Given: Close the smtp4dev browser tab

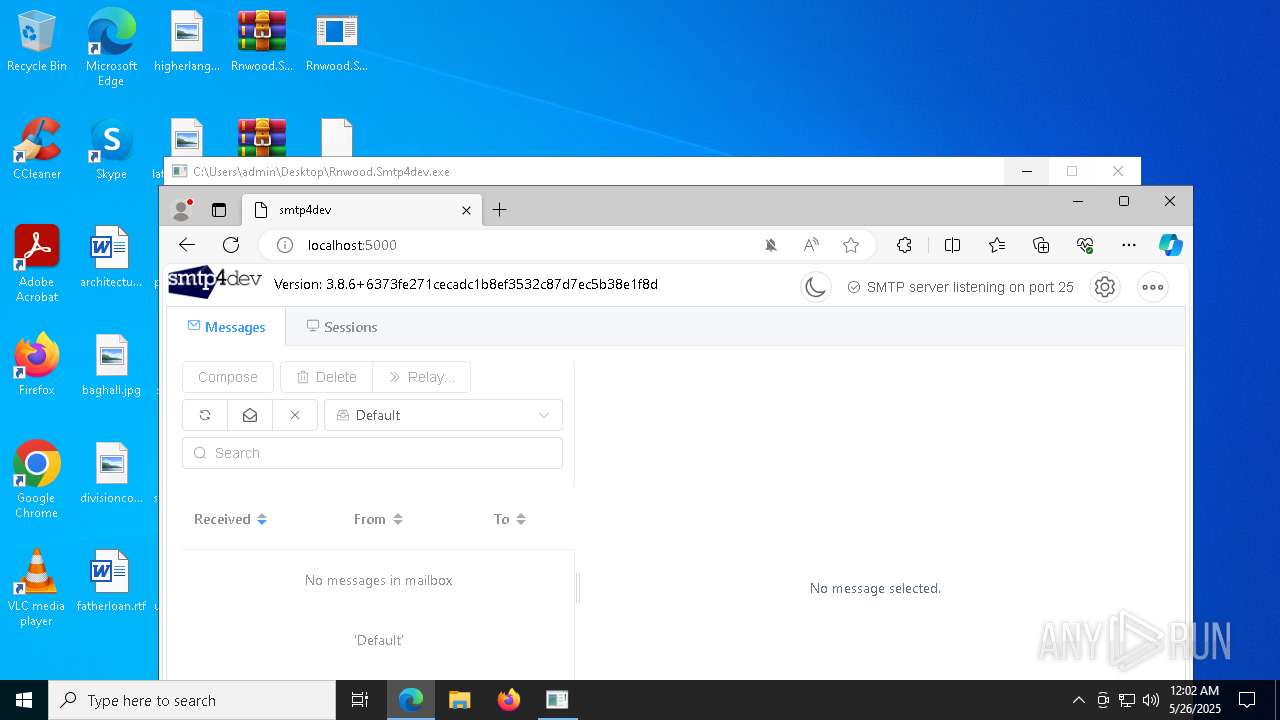Looking at the screenshot, I should coord(466,210).
